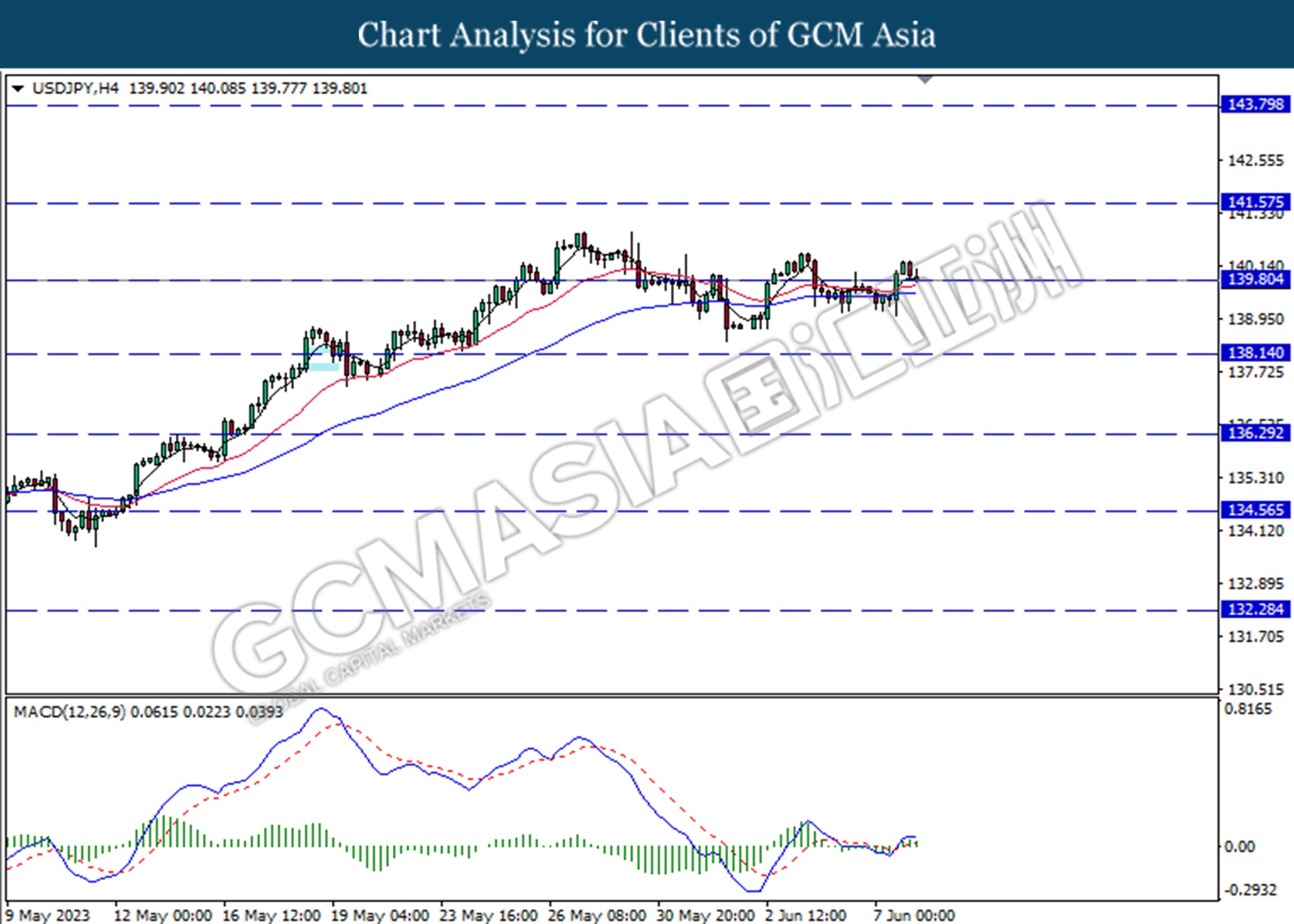The width and height of the screenshot is (1294, 924).
Task: Click the 30 May 20:00 time axis label
Action: [705, 916]
